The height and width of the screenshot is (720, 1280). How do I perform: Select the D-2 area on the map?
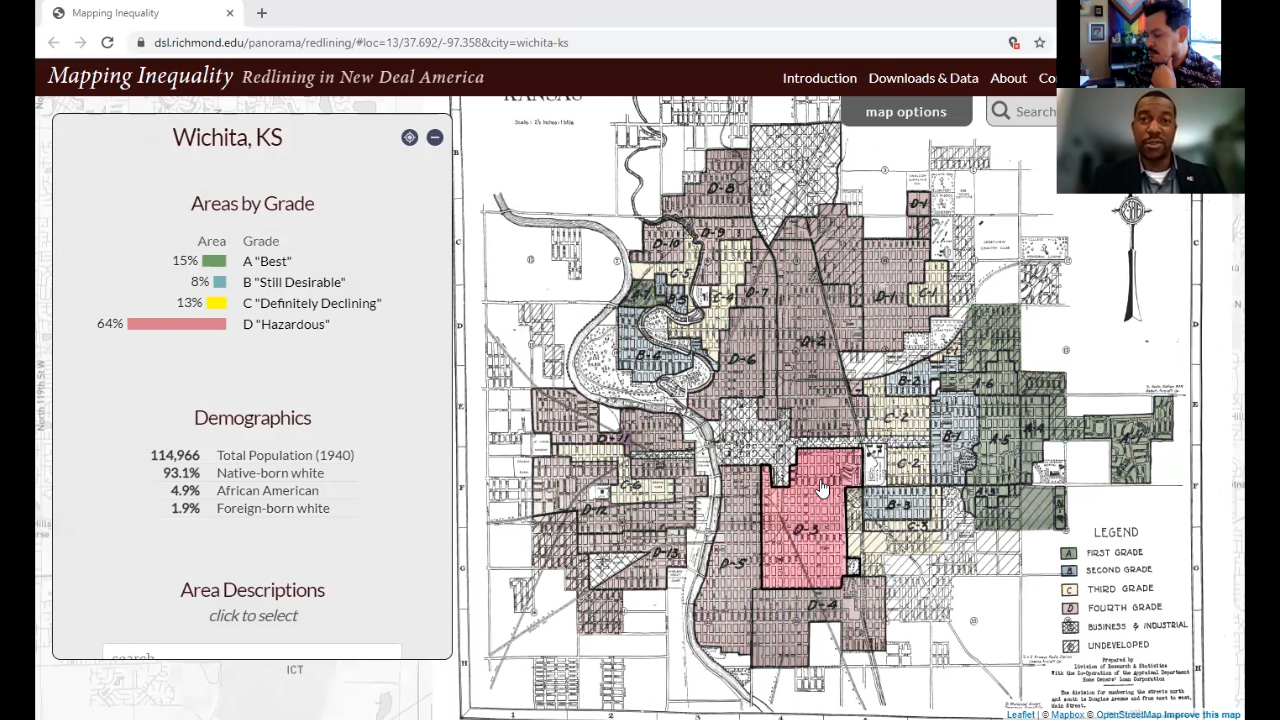(x=813, y=341)
